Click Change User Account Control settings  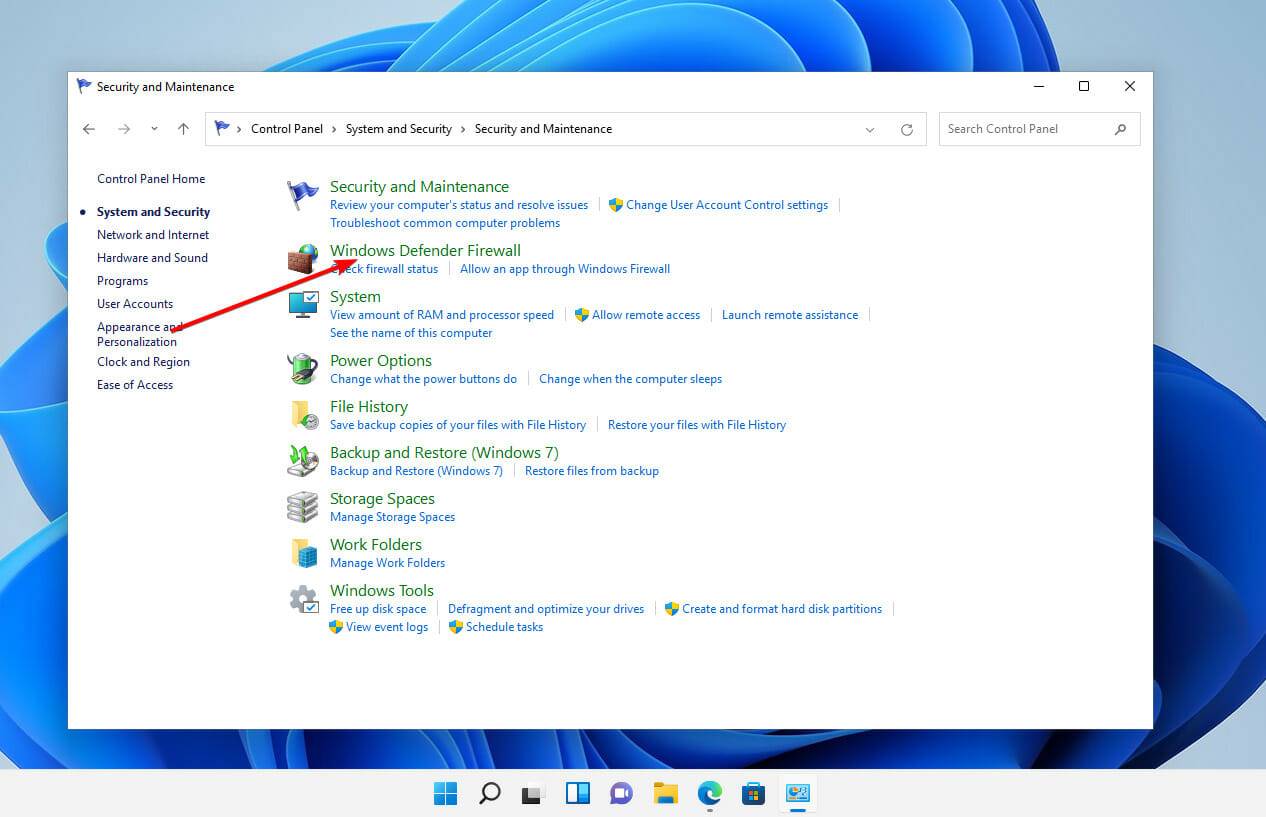coord(727,205)
